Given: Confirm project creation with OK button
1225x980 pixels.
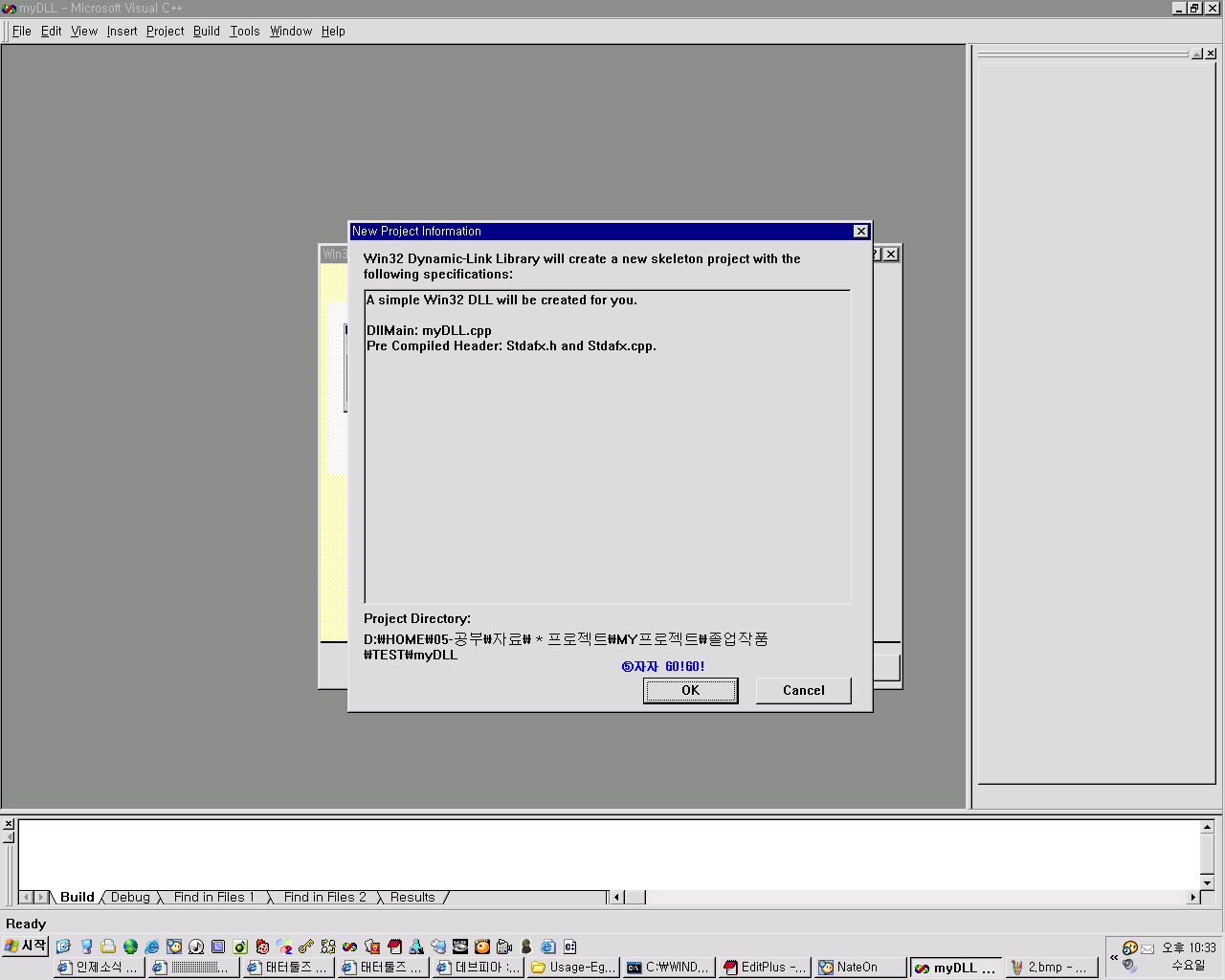Looking at the screenshot, I should (x=690, y=690).
